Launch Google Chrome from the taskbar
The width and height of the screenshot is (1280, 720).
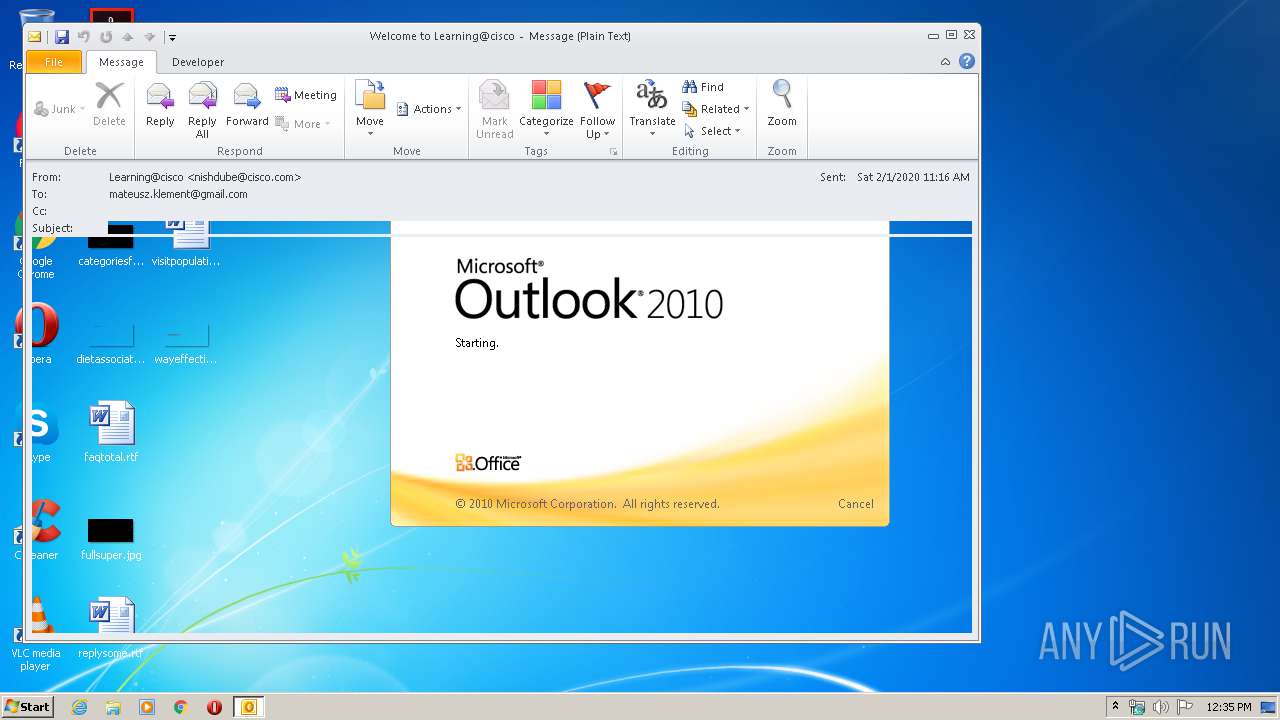click(181, 707)
